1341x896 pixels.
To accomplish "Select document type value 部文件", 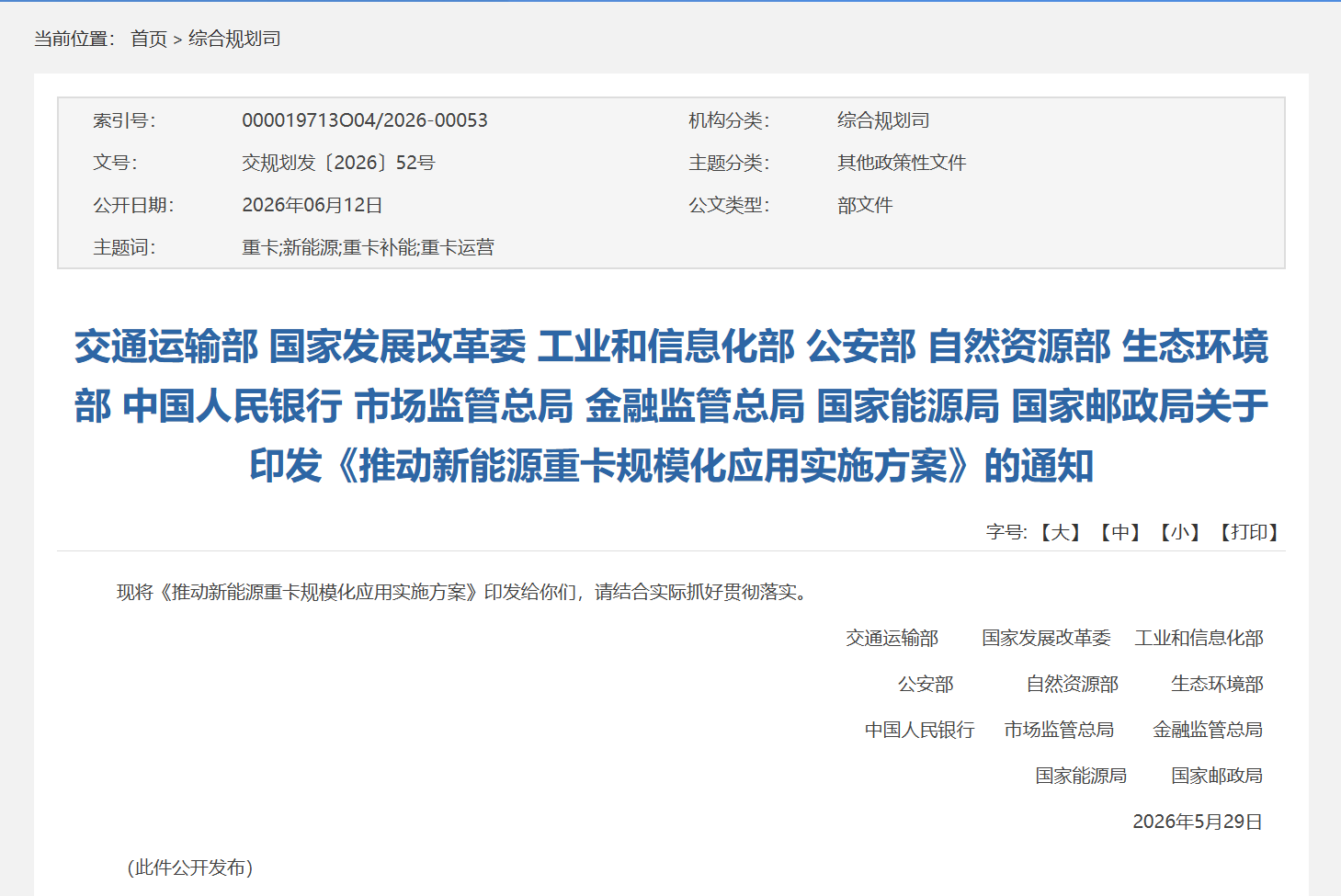I will 865,205.
